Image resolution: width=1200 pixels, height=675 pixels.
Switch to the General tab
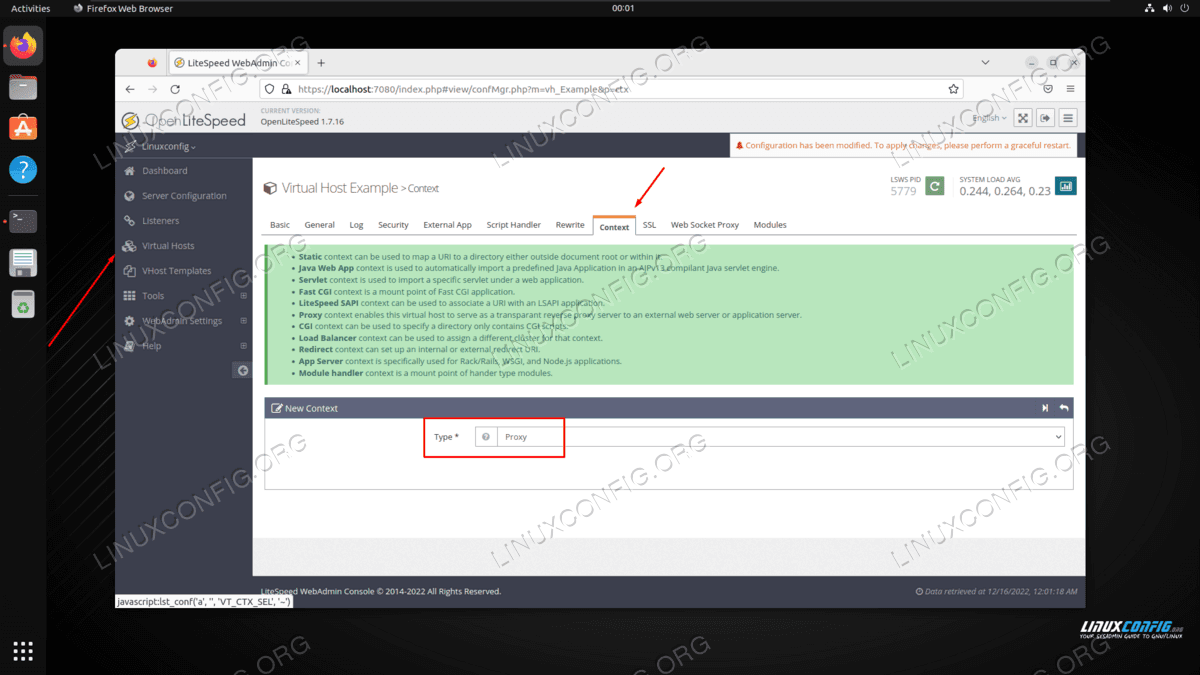pyautogui.click(x=320, y=225)
